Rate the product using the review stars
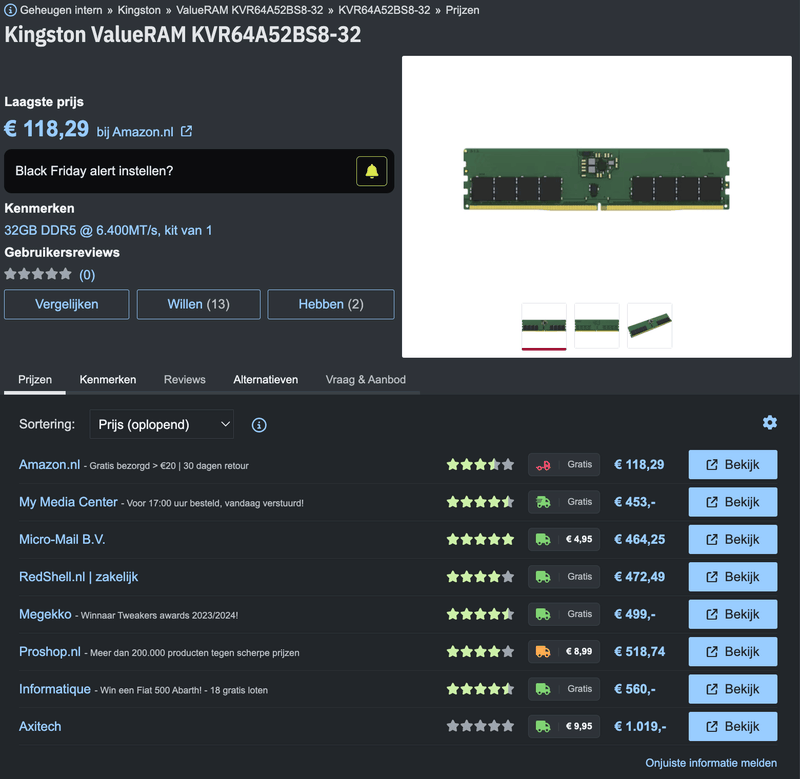The height and width of the screenshot is (779, 800). (34, 274)
